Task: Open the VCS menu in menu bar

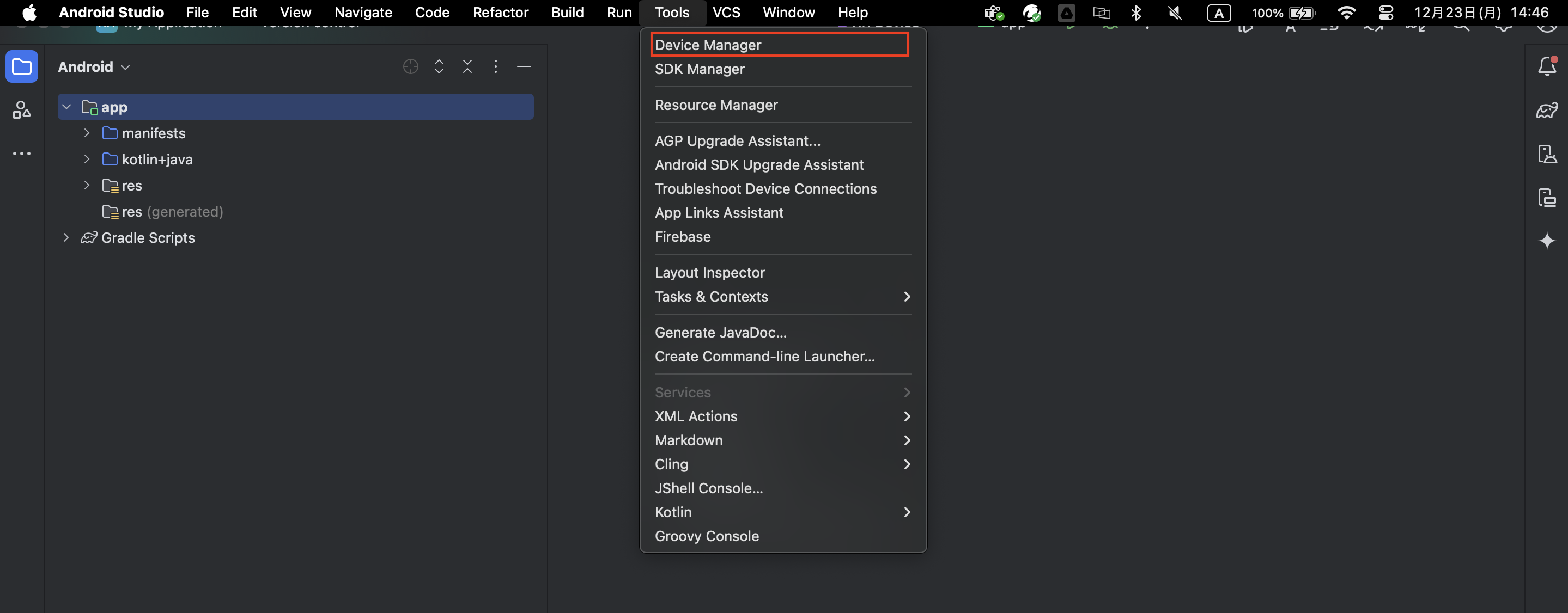Action: pos(726,12)
